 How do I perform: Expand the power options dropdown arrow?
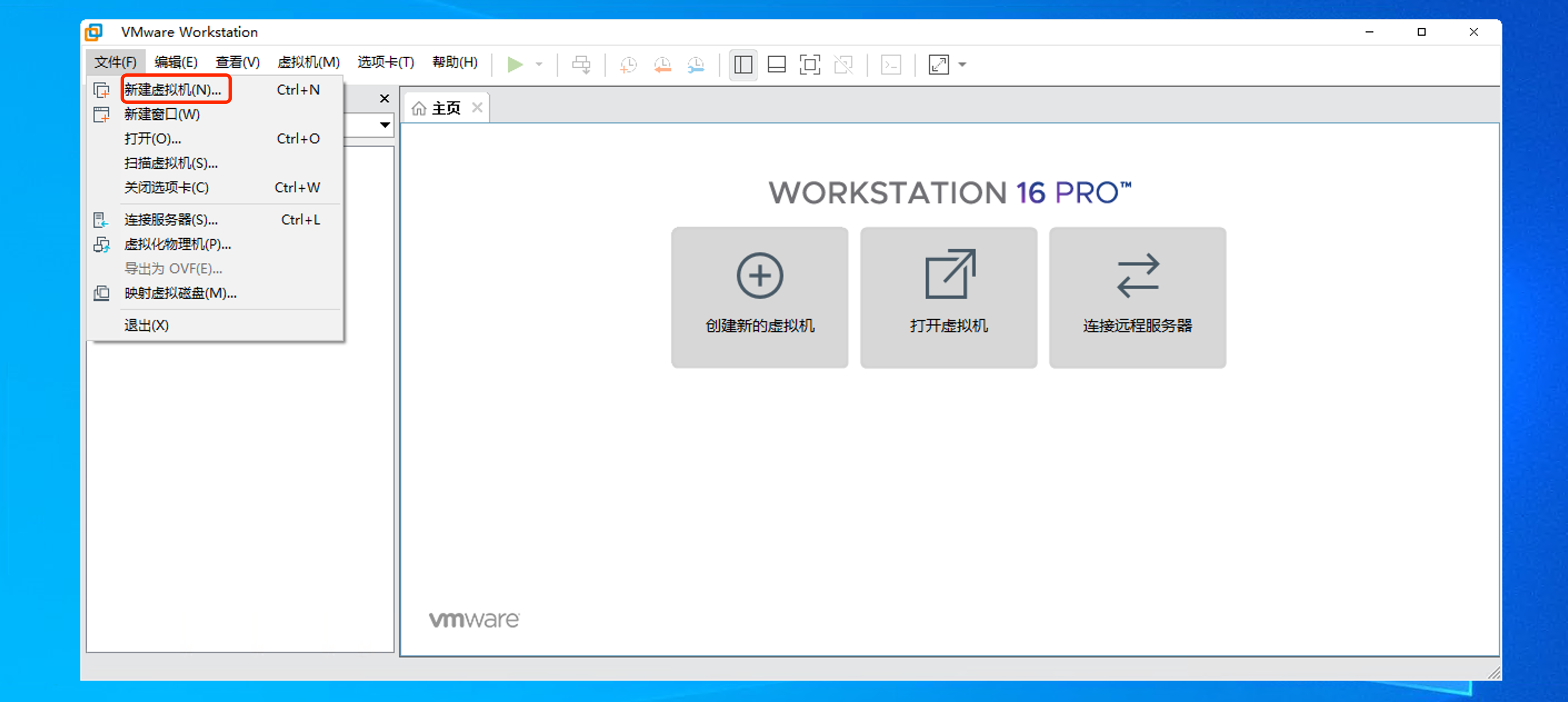(x=540, y=64)
